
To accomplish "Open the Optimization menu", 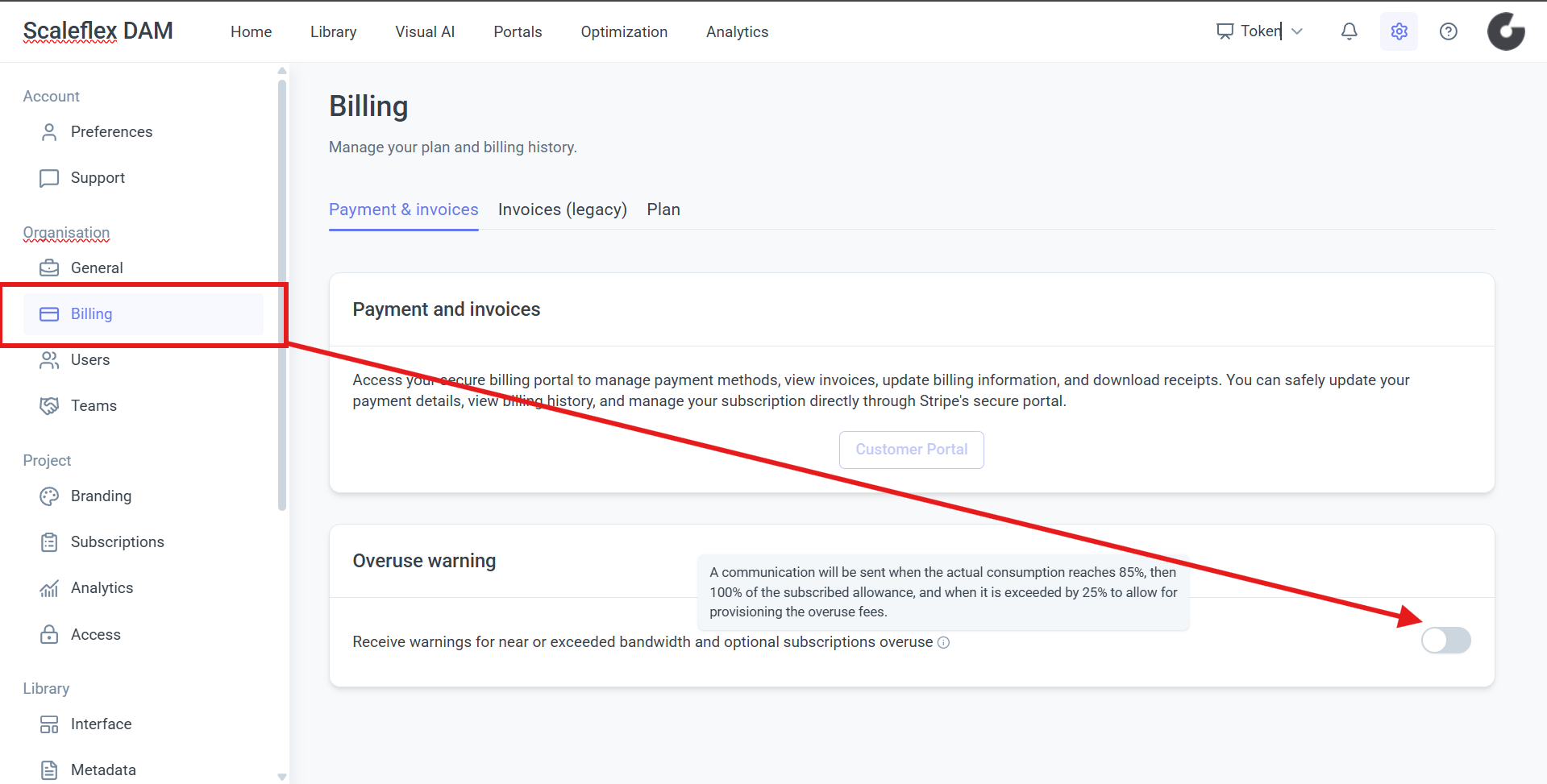I will (x=624, y=32).
